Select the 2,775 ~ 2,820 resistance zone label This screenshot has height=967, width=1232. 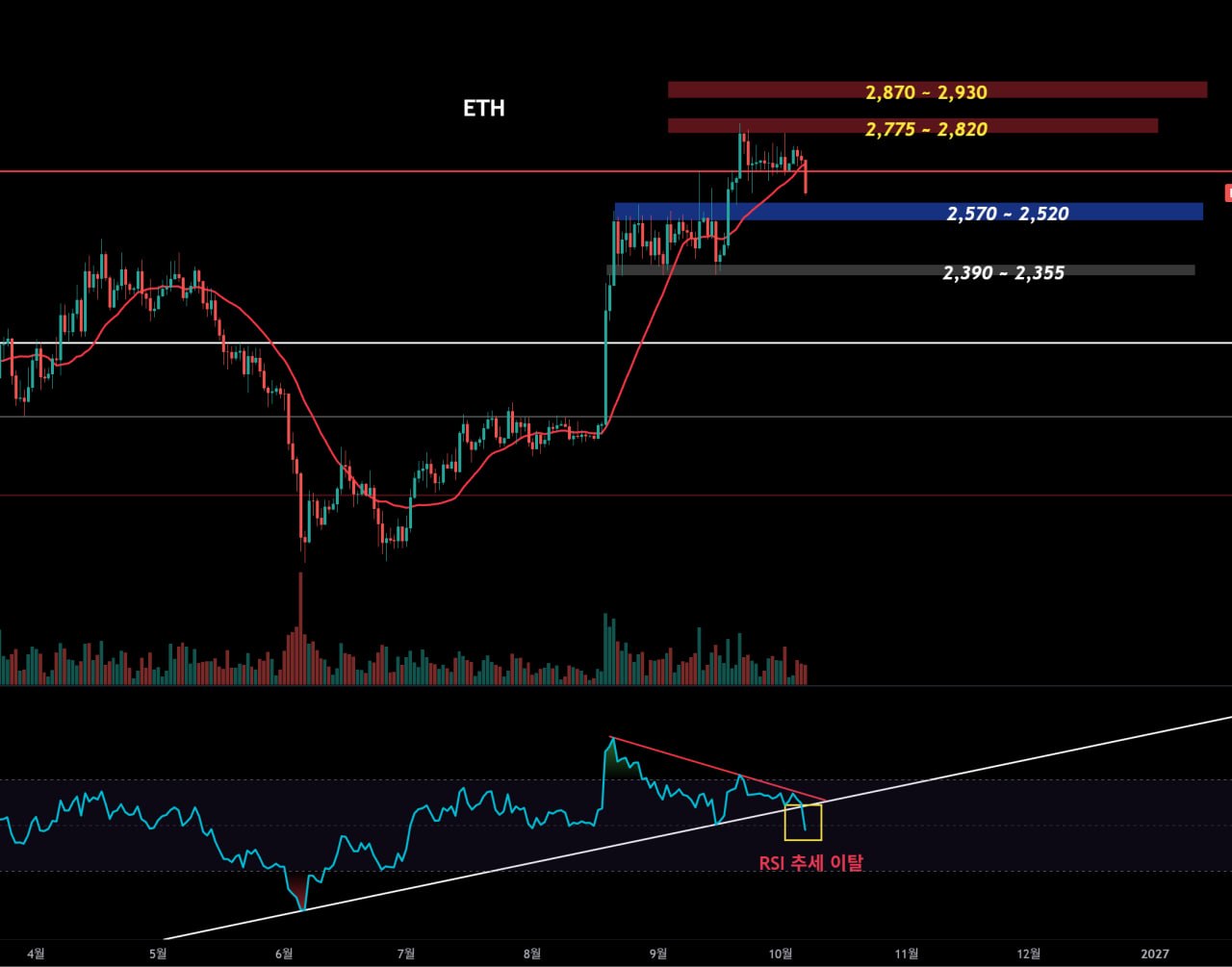(927, 129)
